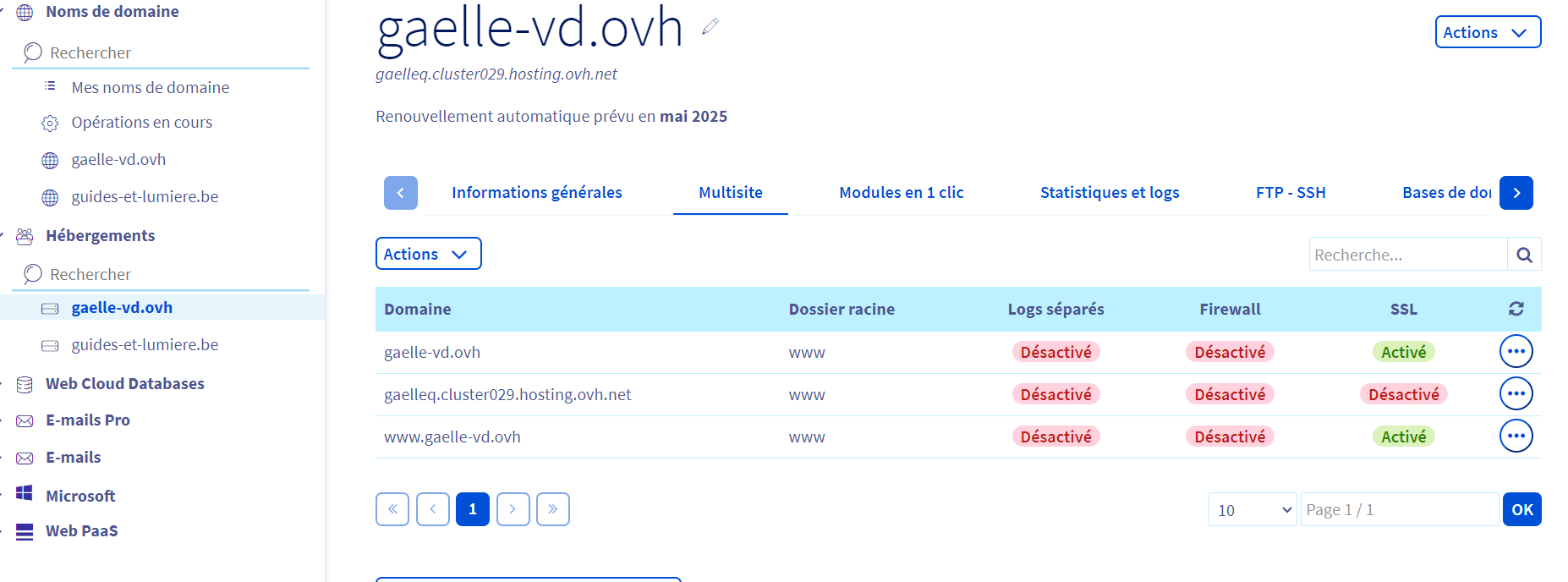1568x582 pixels.
Task: Open the three-dot menu for www.gaelle-vd.ovh row
Action: click(x=1516, y=436)
